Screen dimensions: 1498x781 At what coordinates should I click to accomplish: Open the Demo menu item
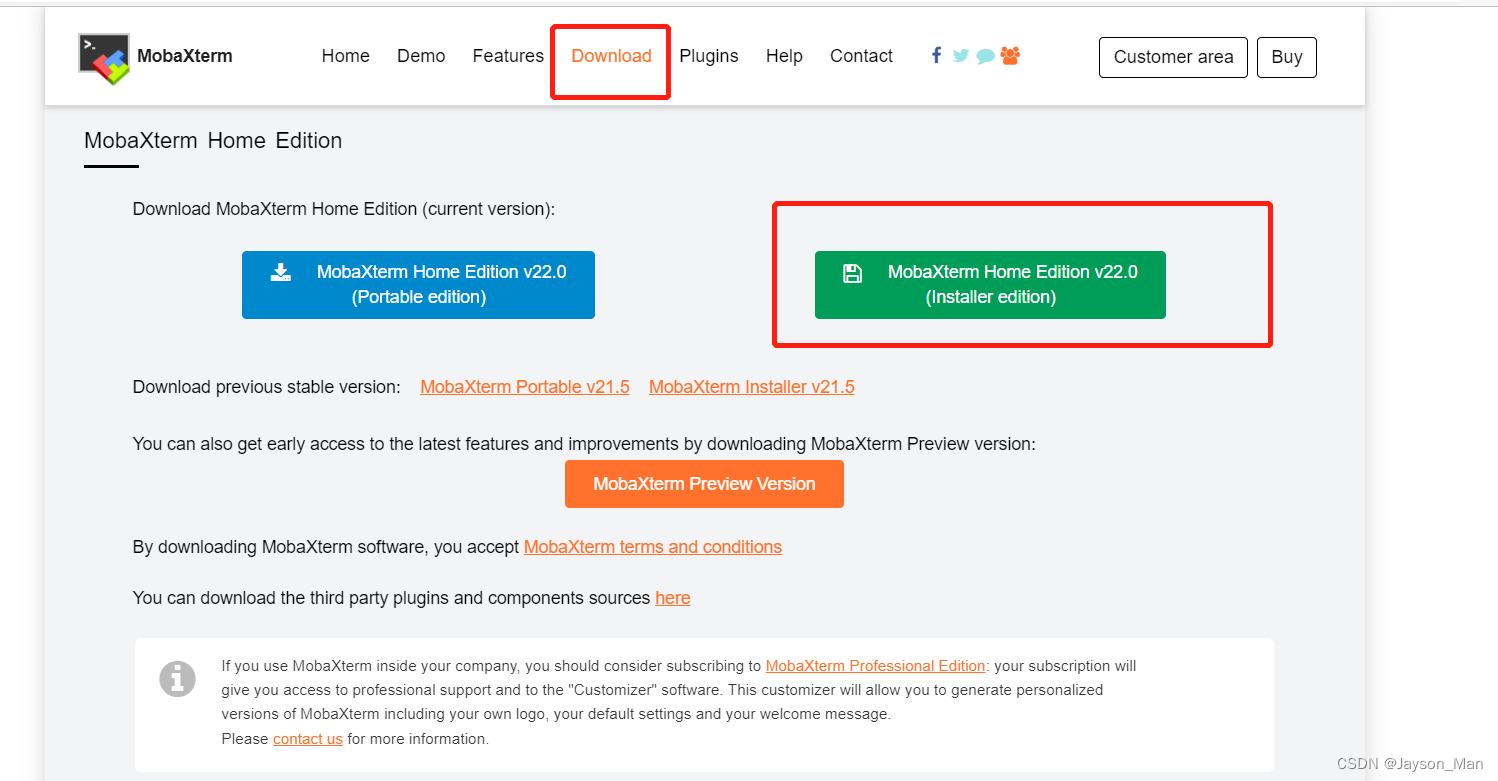(421, 56)
